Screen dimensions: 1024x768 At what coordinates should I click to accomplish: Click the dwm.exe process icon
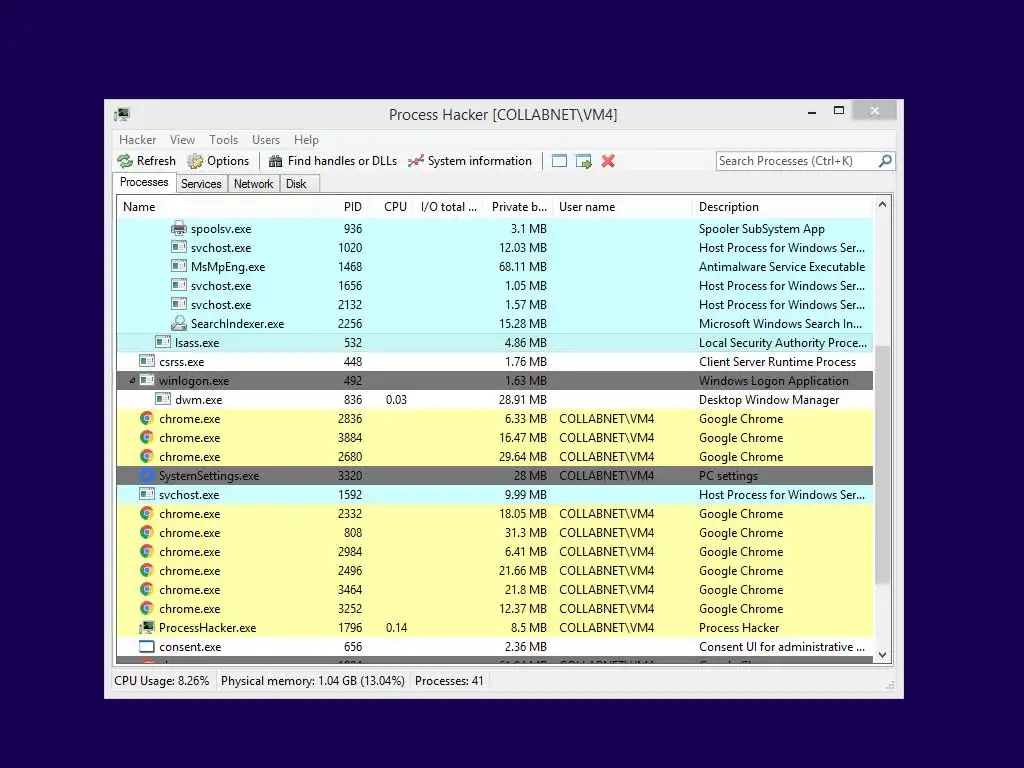pos(163,399)
